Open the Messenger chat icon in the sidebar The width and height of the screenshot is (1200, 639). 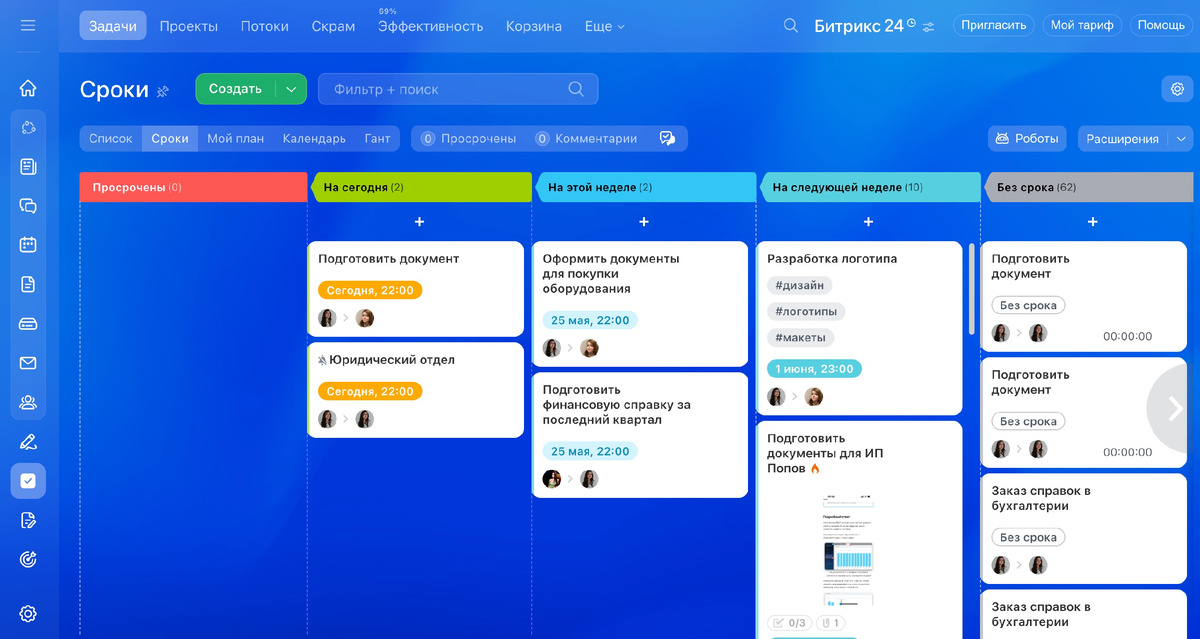pyautogui.click(x=28, y=205)
